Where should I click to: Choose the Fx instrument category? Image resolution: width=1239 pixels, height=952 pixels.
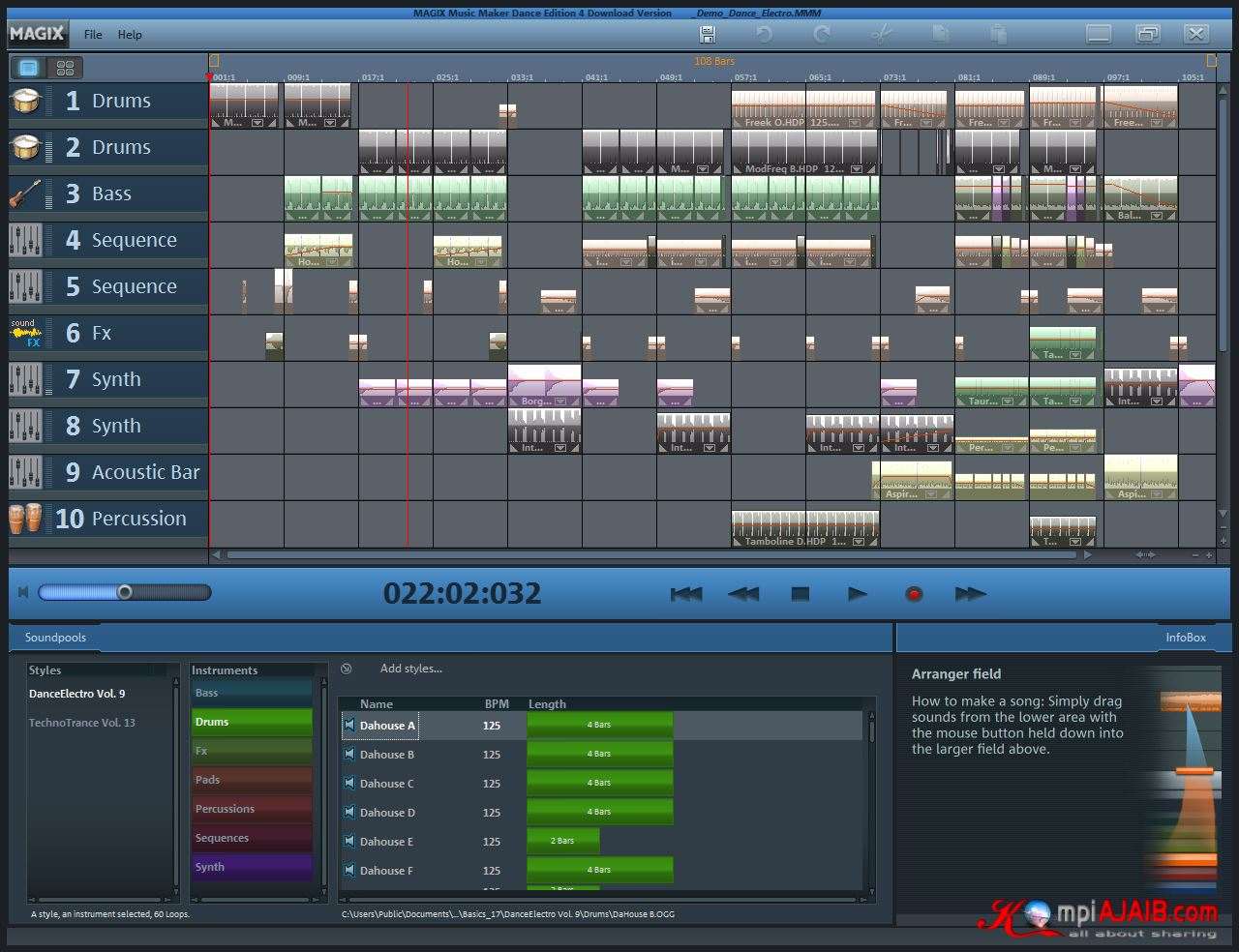pos(252,751)
